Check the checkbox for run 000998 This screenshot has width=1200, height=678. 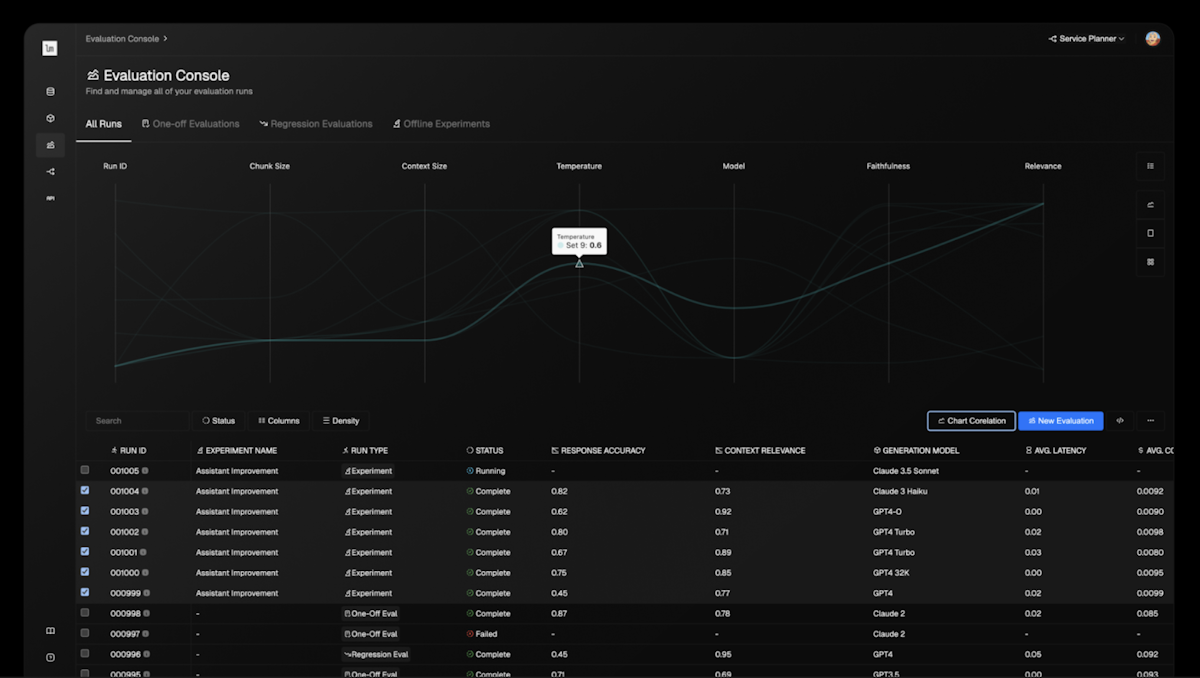(x=85, y=613)
